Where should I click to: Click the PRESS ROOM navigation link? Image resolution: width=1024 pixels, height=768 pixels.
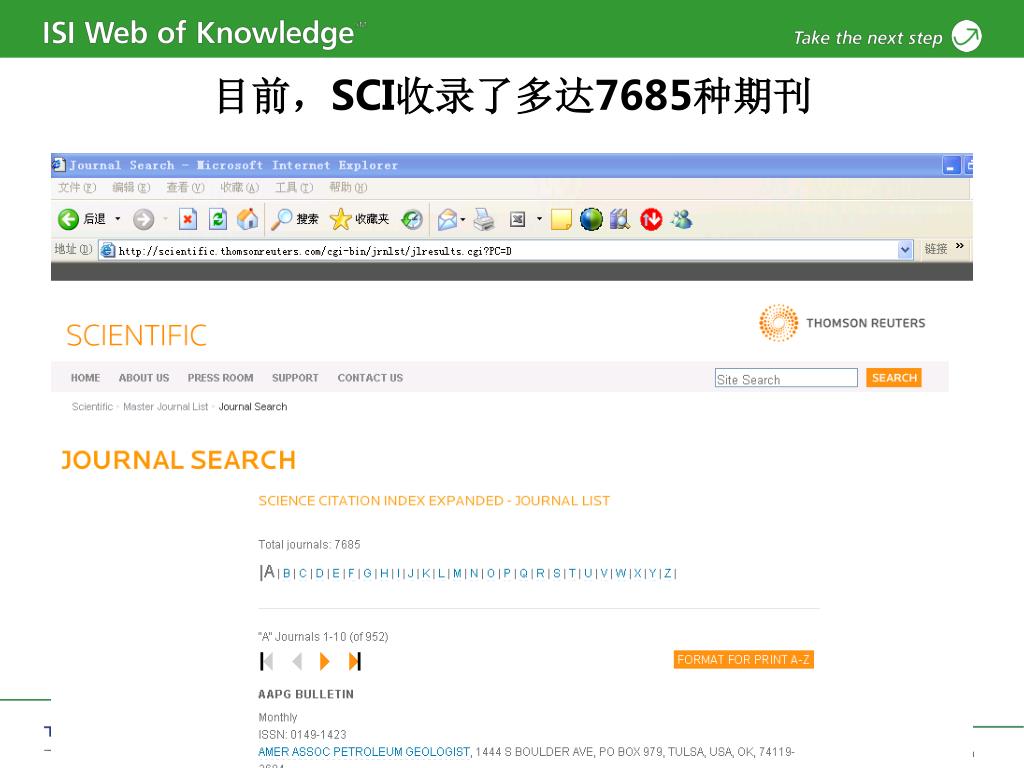point(220,377)
